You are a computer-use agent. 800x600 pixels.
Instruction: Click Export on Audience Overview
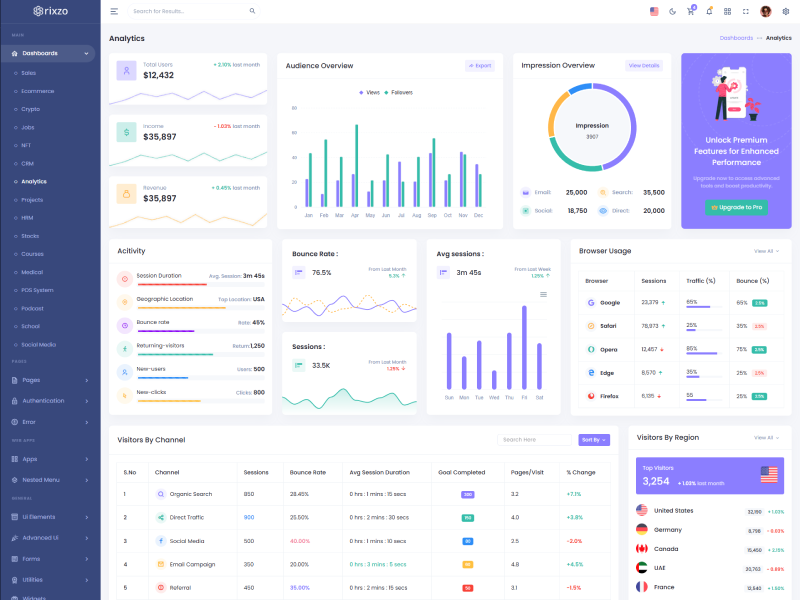click(480, 66)
